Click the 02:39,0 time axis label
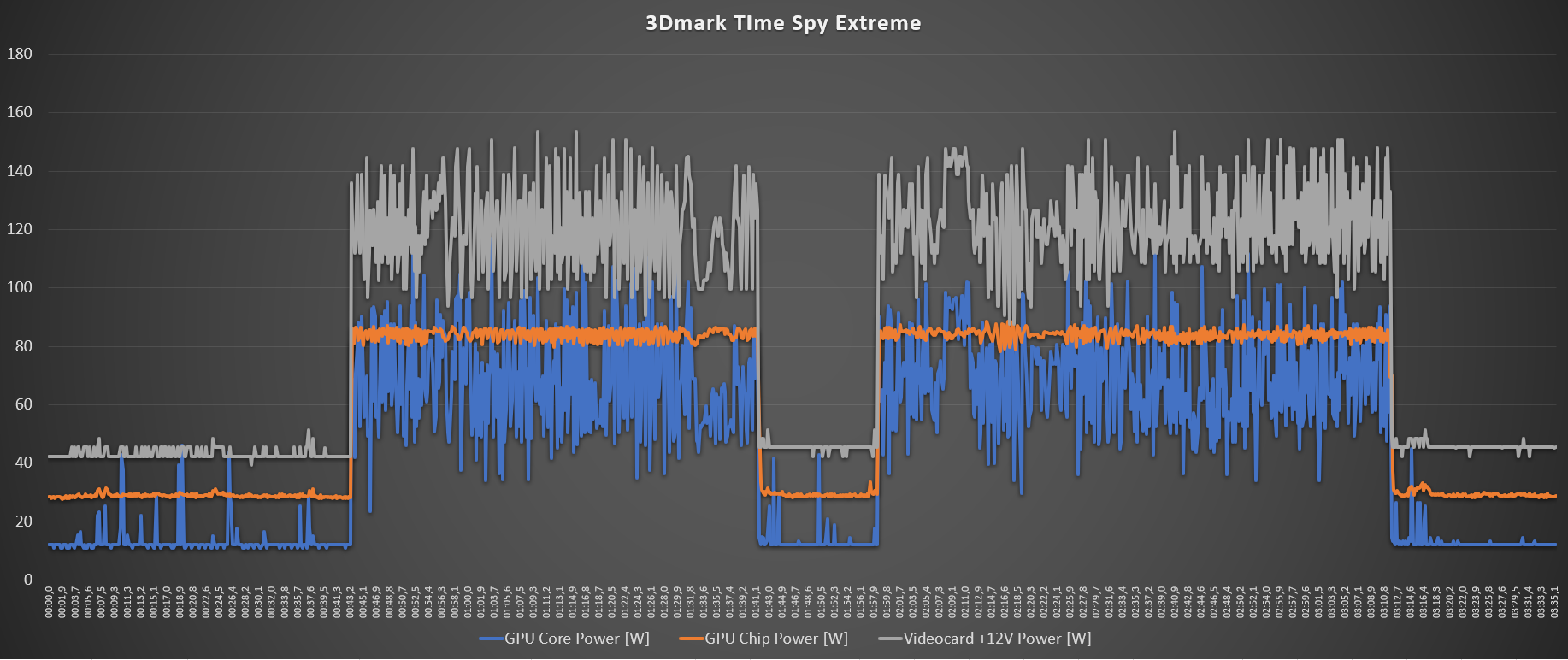The image size is (1568, 660). (1162, 602)
